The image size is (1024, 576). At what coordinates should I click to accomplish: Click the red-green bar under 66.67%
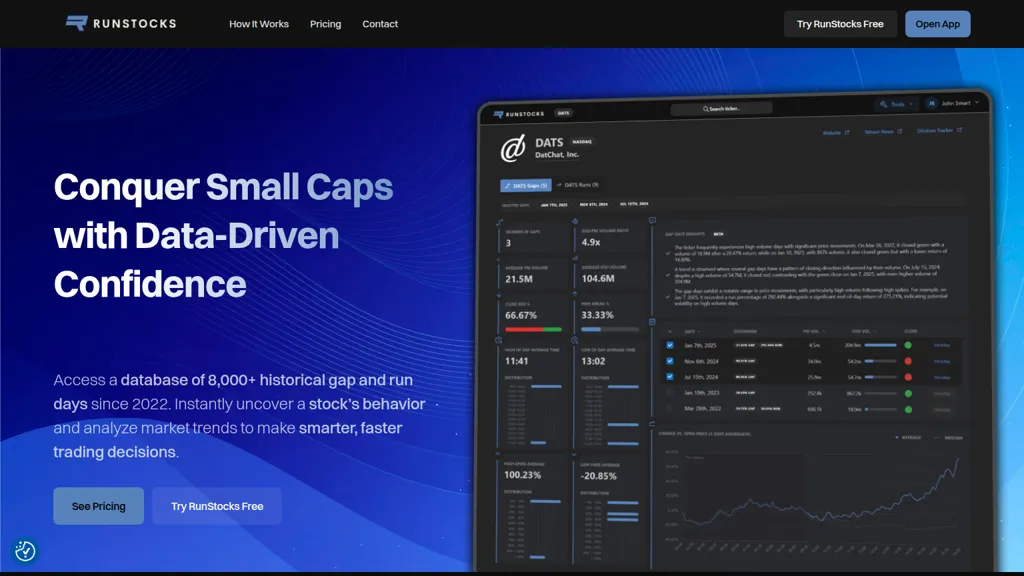point(534,329)
